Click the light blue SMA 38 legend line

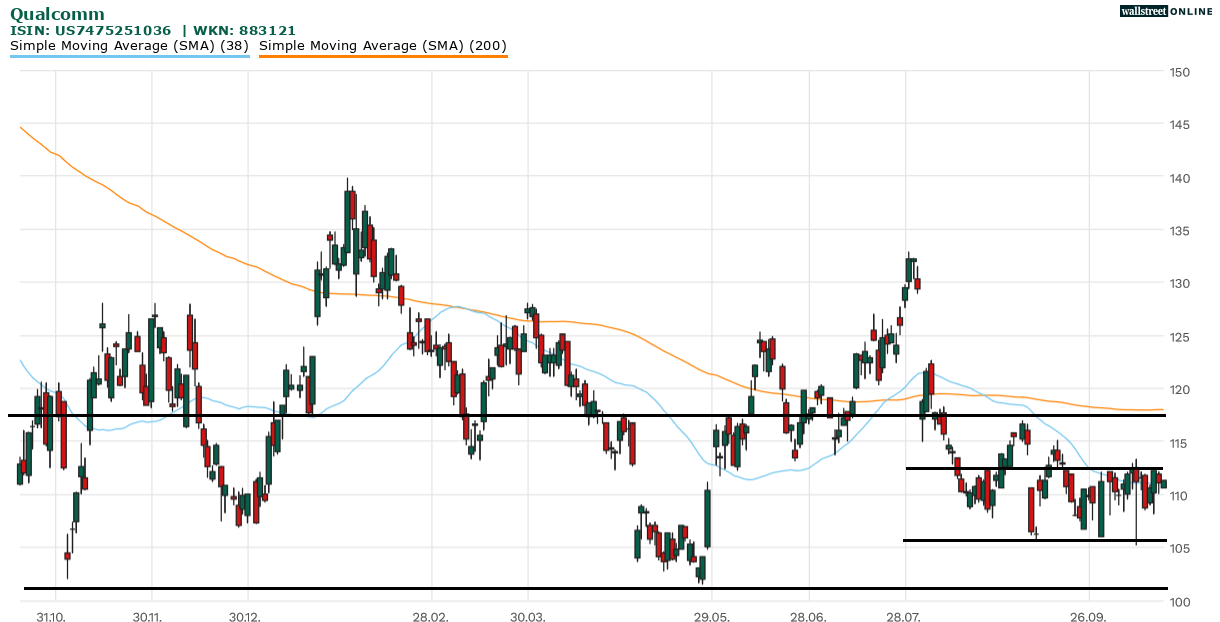[x=129, y=57]
